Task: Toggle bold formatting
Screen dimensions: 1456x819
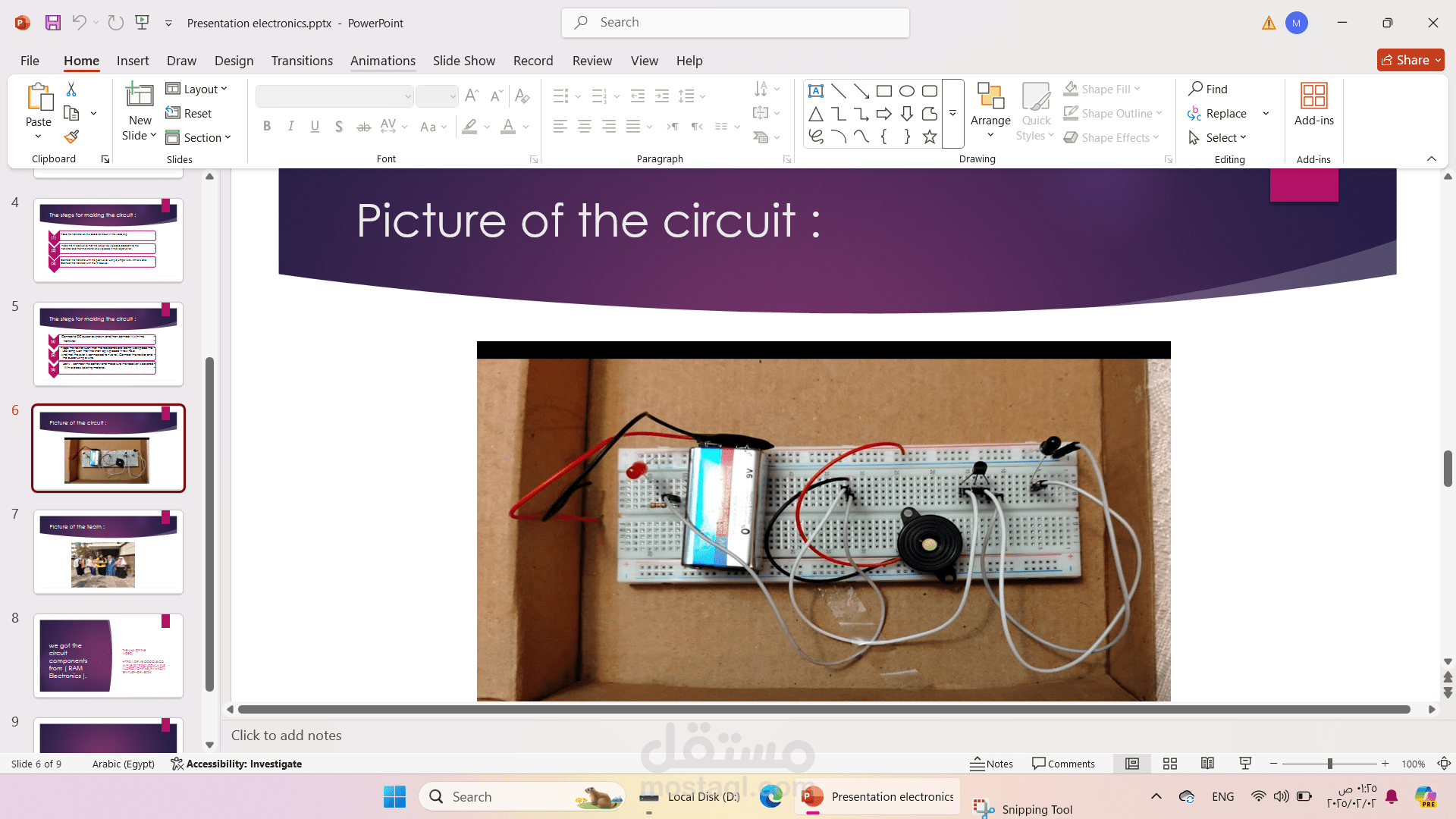Action: 267,127
